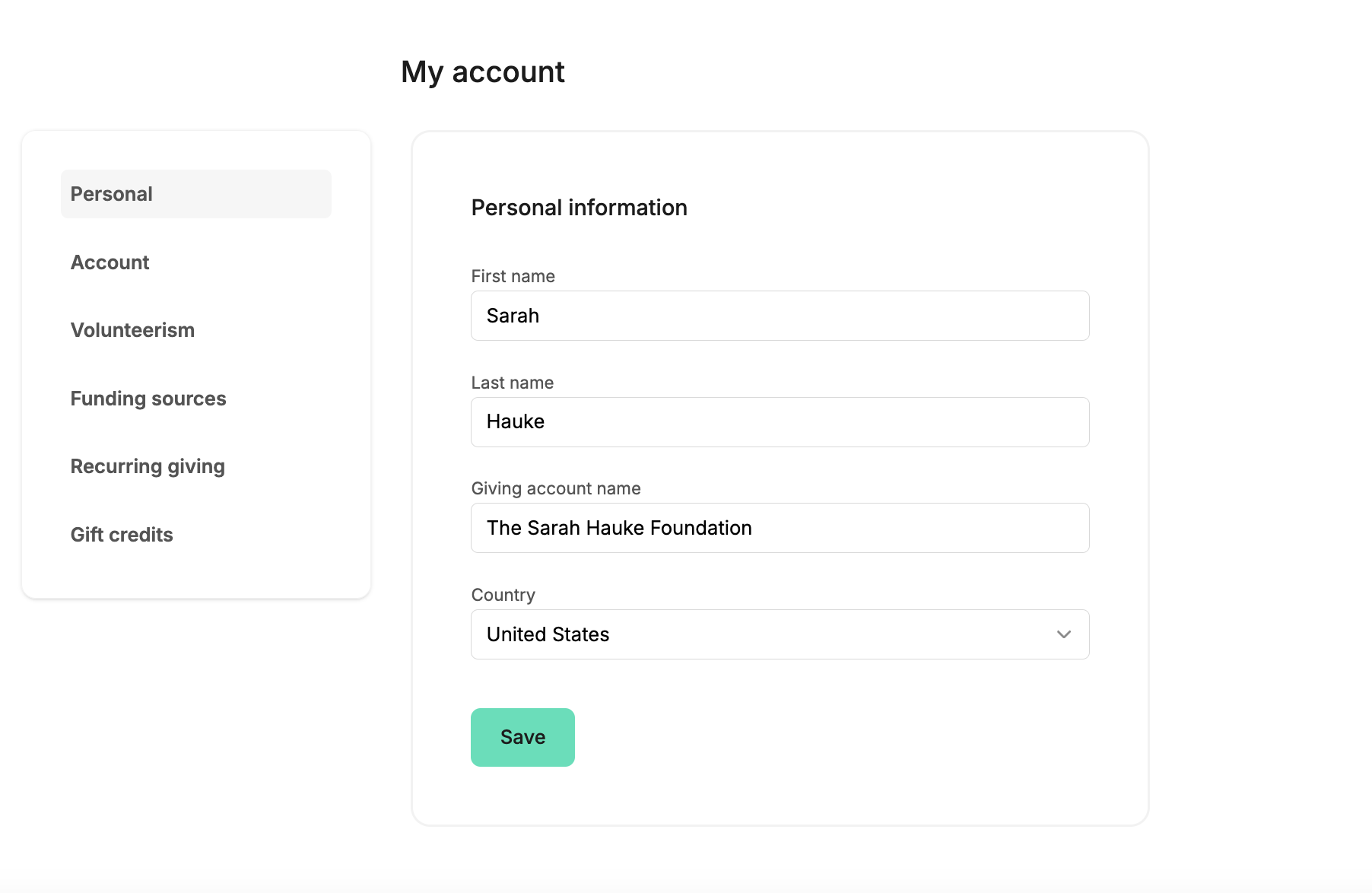Click the 'My account' page heading
Viewport: 1372px width, 893px height.
[482, 72]
